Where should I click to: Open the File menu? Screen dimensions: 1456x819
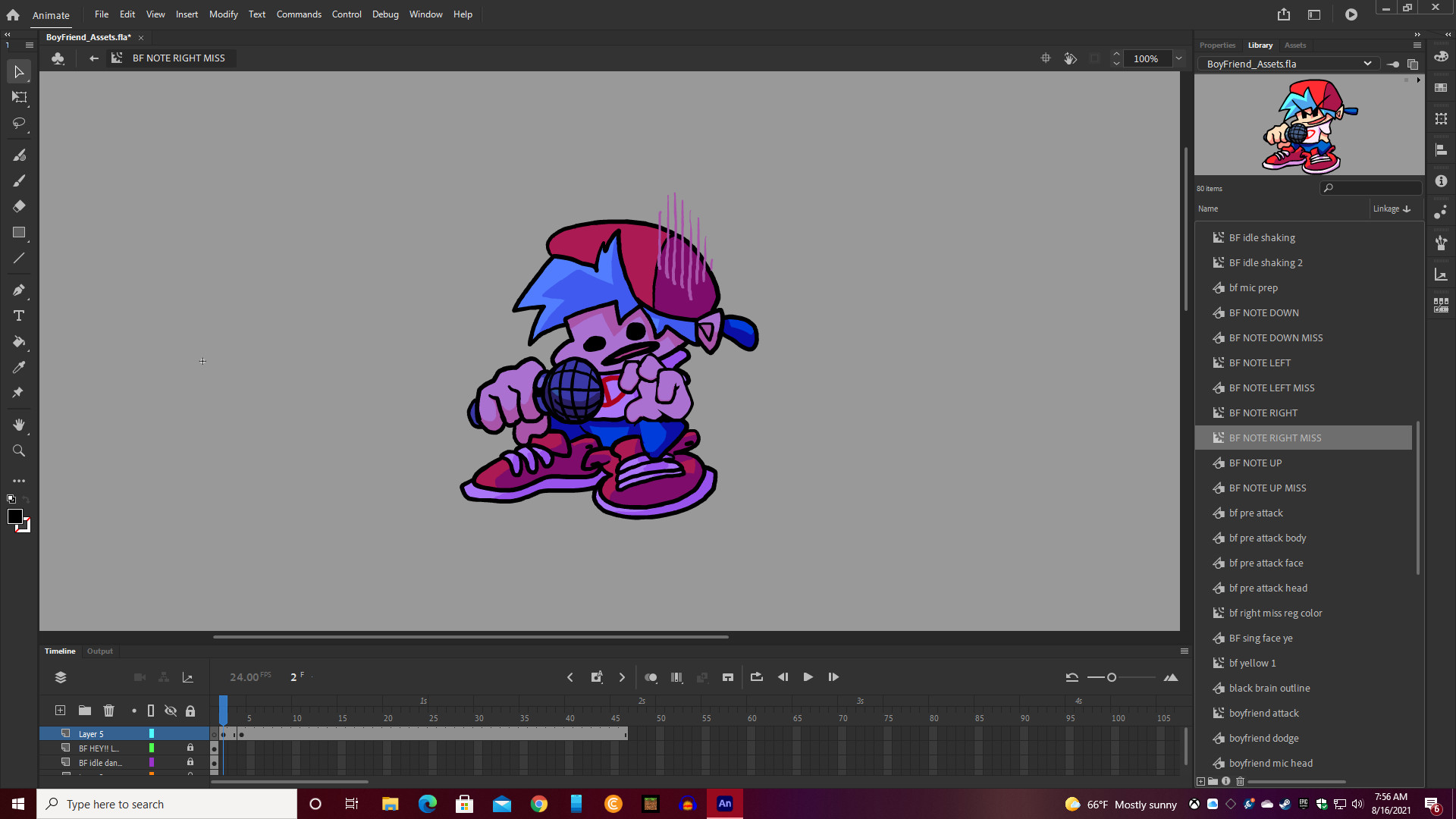(x=102, y=14)
